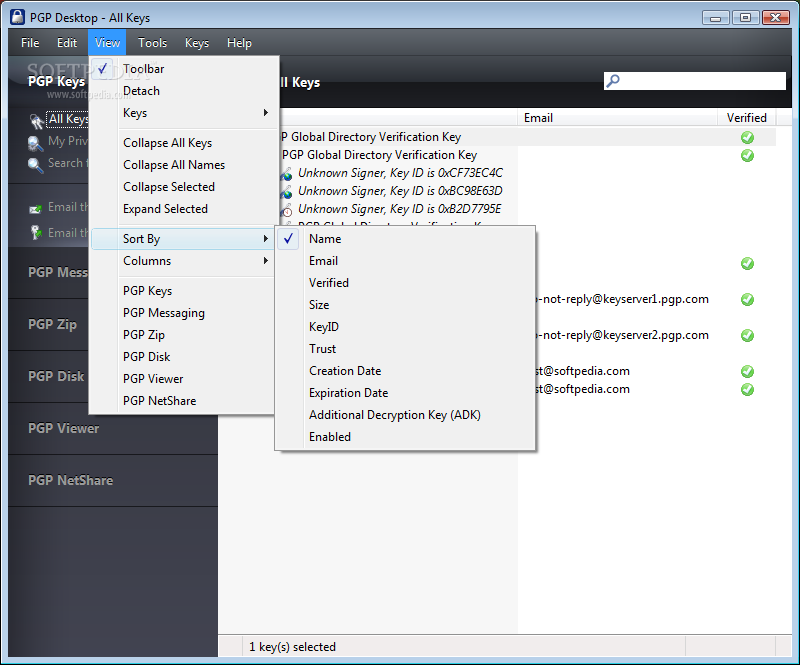
Task: Select PGP Messaging in the View menu
Action: tap(185, 313)
